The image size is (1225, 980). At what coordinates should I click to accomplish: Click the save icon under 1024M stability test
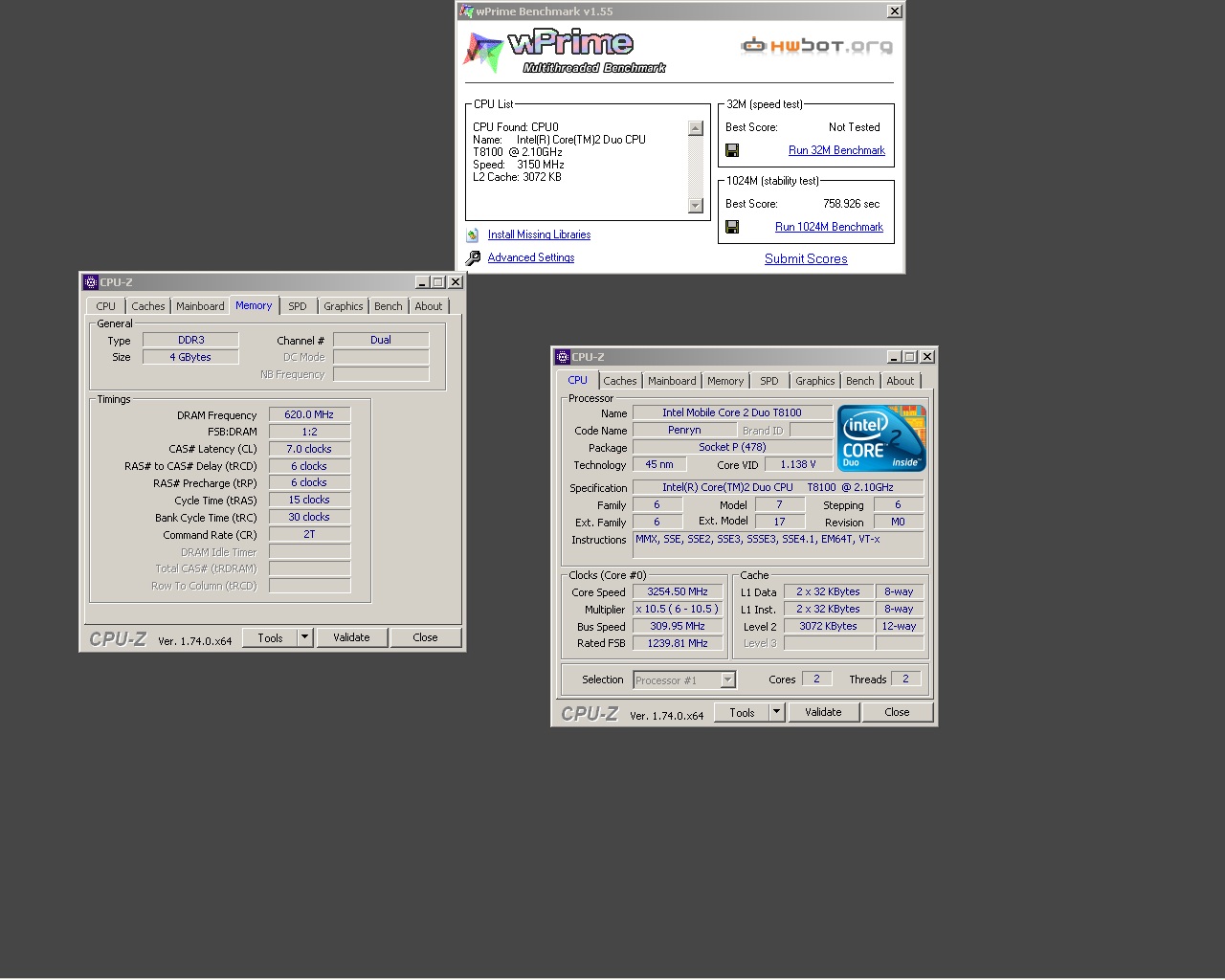732,227
